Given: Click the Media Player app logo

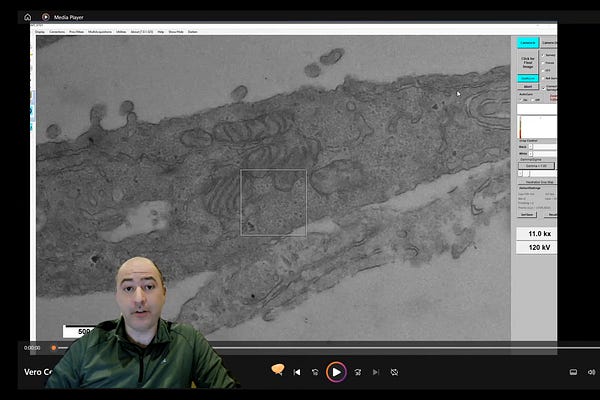Looking at the screenshot, I should 46,17.
